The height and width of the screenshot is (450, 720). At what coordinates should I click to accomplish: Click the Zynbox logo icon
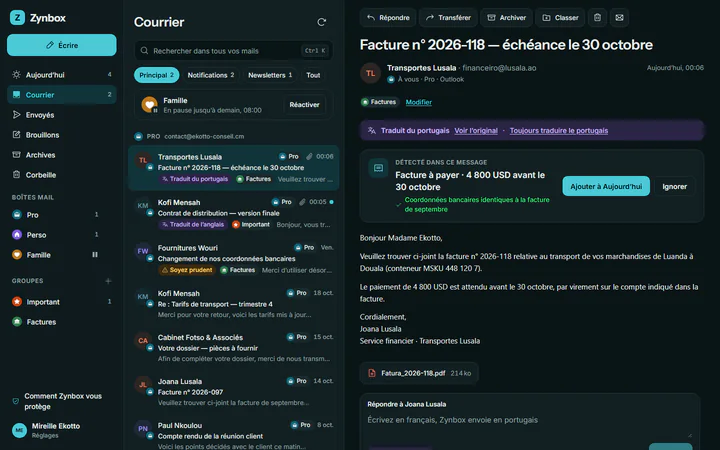[17, 18]
